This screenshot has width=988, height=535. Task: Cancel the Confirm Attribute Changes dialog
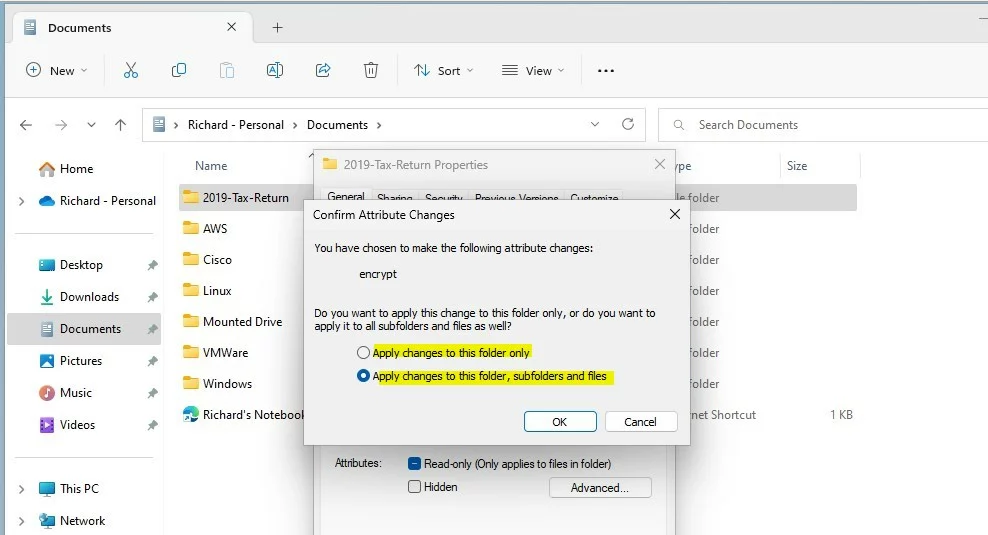click(x=641, y=422)
